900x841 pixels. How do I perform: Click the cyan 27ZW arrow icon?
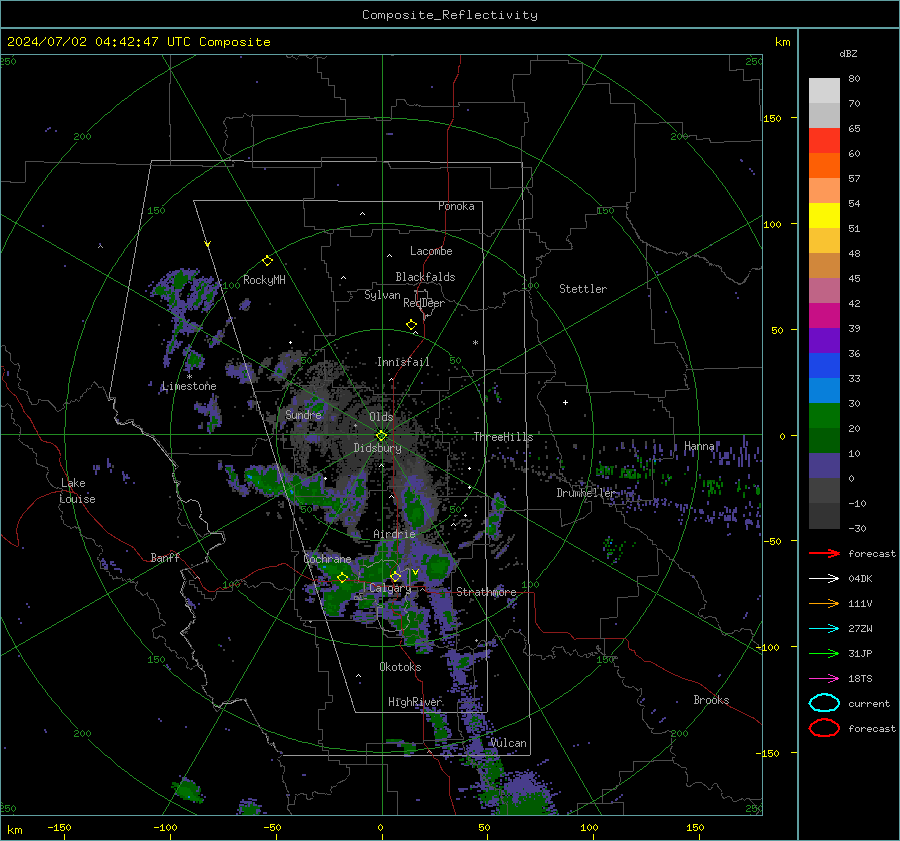[824, 629]
